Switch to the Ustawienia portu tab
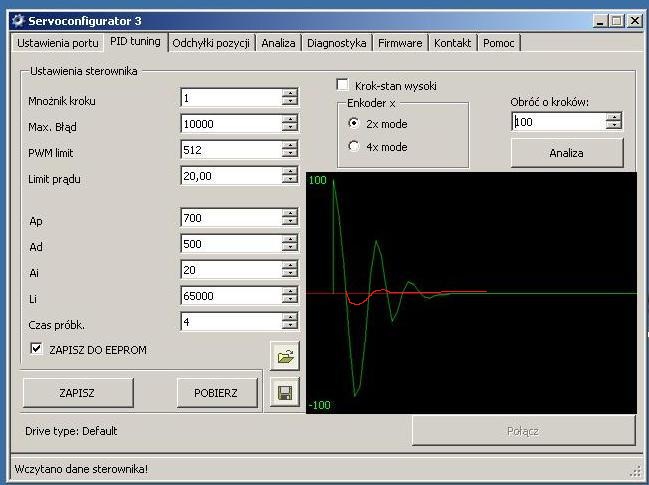 pos(58,43)
